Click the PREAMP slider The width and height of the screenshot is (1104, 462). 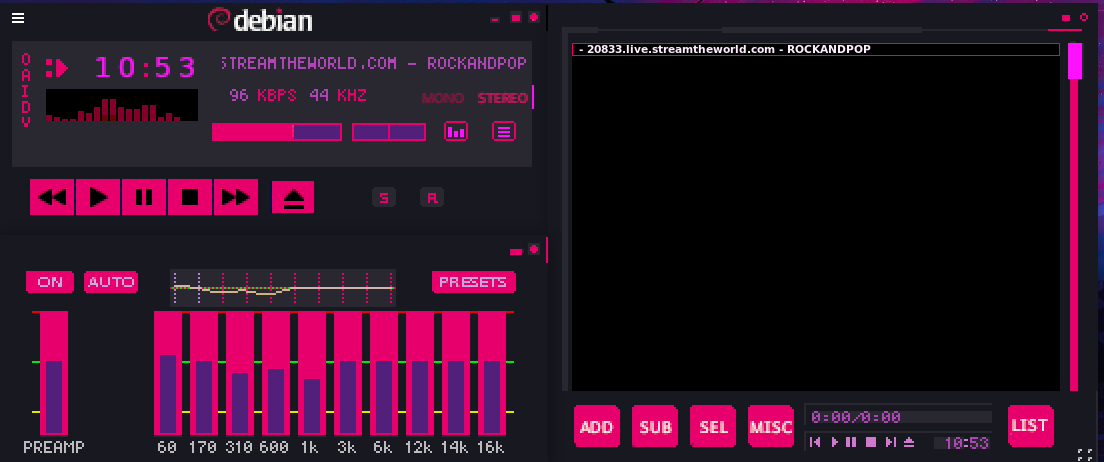[x=54, y=373]
